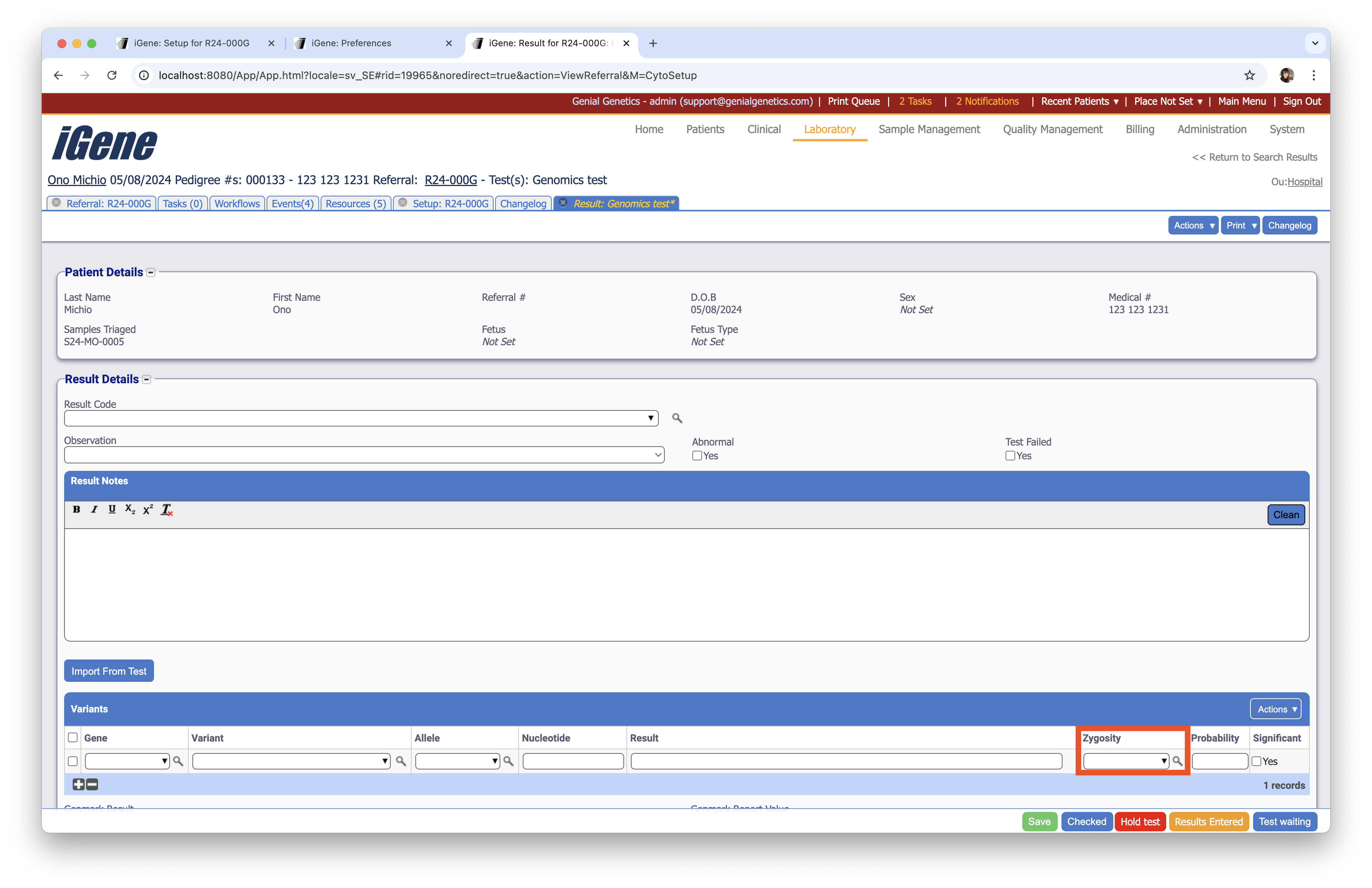Screen dimensions: 1372x888
Task: Check the Significant Yes checkbox
Action: (x=1256, y=761)
